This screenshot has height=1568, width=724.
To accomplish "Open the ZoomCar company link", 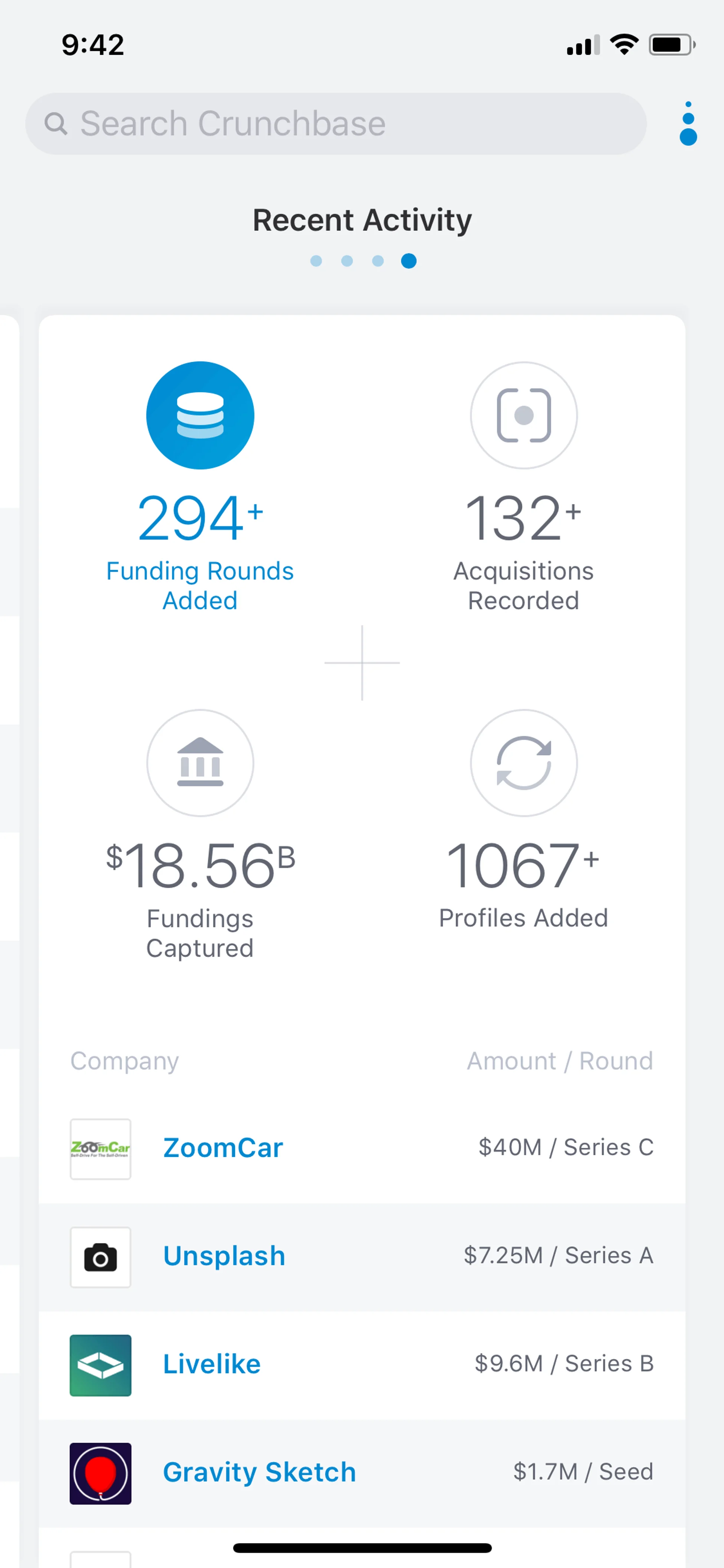I will pyautogui.click(x=223, y=1148).
